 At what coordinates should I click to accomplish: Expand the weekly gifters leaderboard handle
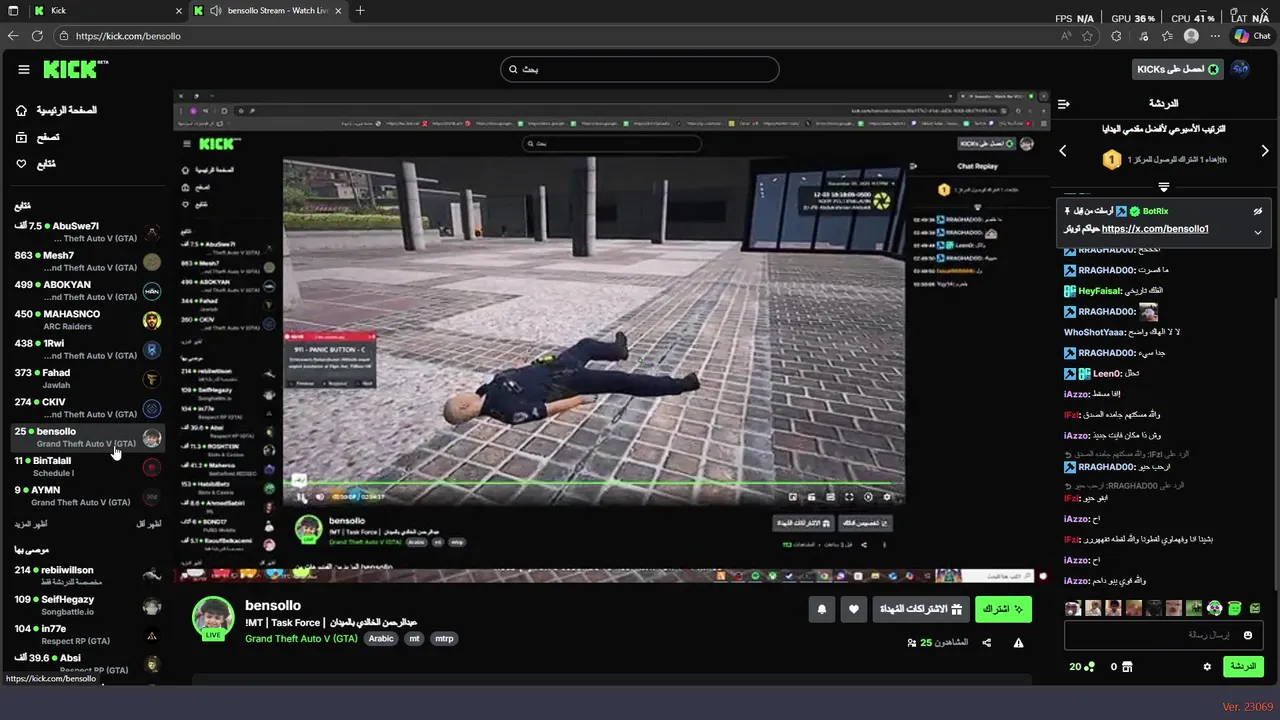pos(1163,187)
